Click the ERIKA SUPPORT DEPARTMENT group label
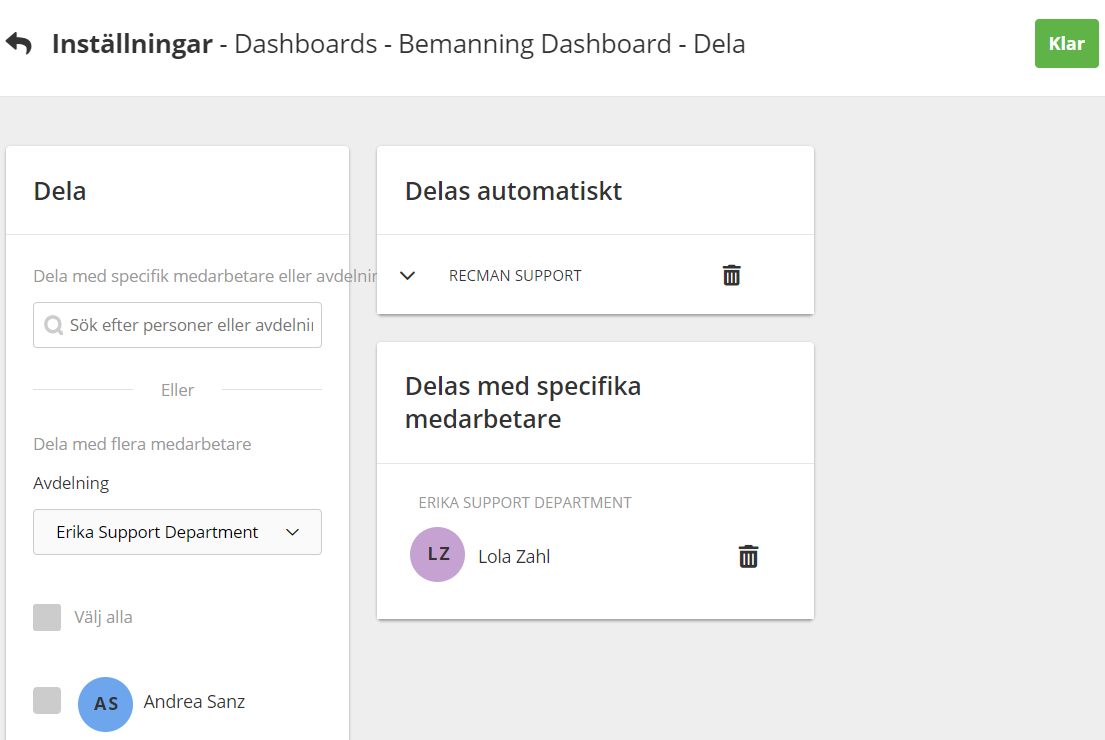Screen dimensions: 1105x740 pyautogui.click(x=525, y=503)
